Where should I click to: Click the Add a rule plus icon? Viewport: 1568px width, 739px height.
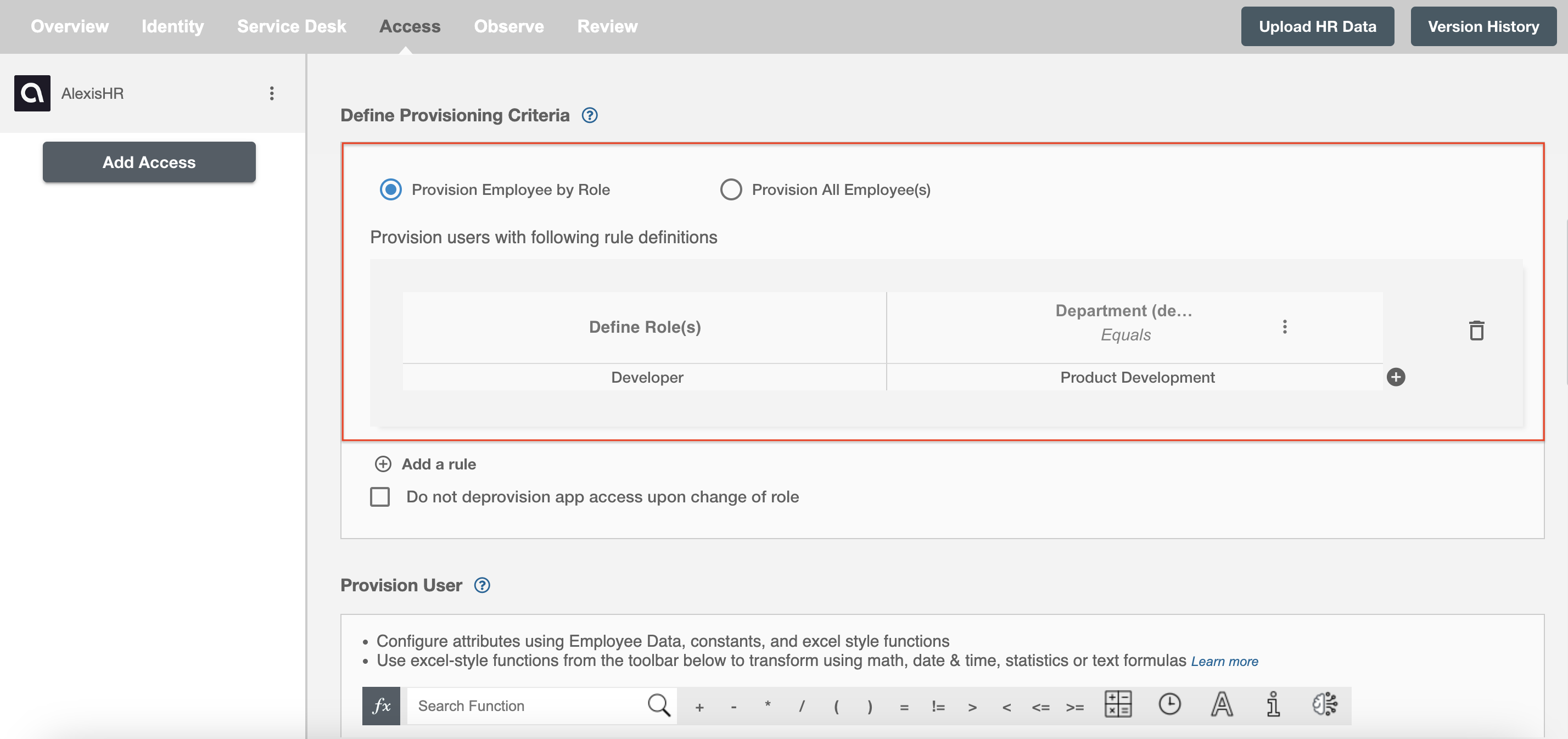(x=383, y=464)
